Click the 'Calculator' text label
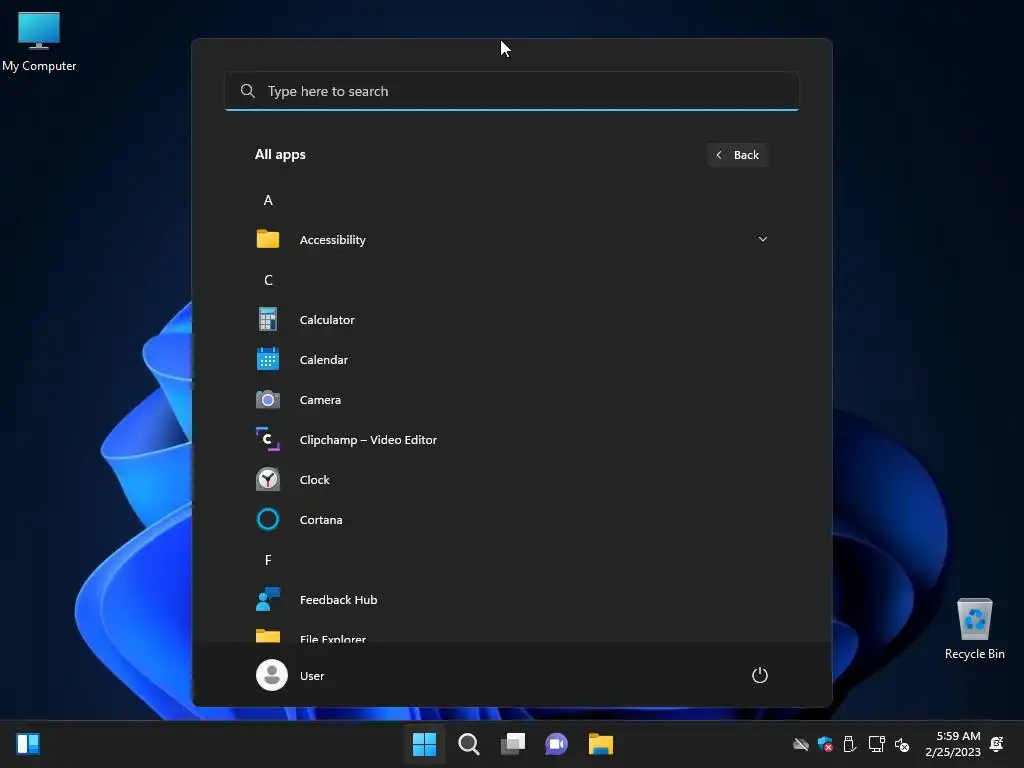 327,319
